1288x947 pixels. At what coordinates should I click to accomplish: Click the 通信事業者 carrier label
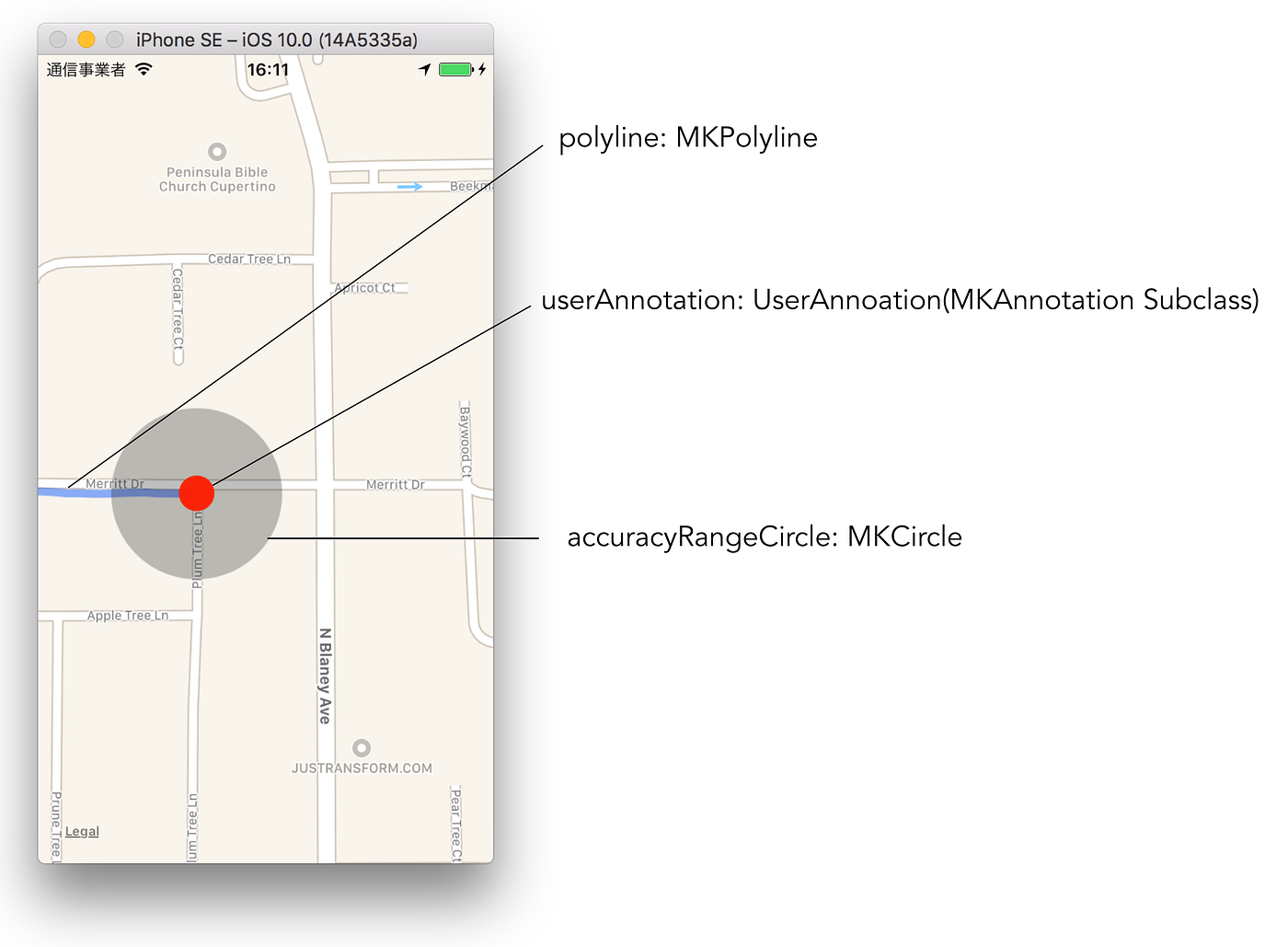(x=85, y=68)
